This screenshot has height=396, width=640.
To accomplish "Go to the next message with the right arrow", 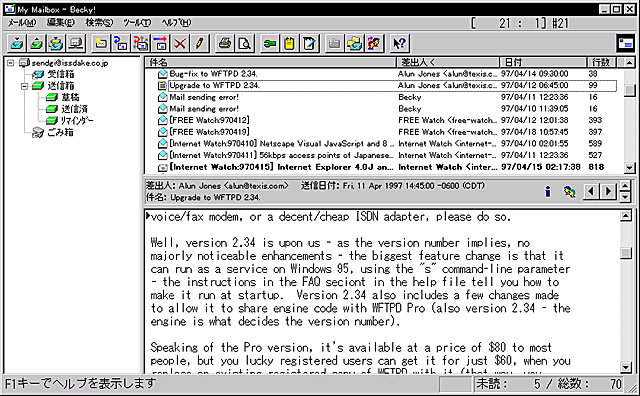I will (608, 191).
